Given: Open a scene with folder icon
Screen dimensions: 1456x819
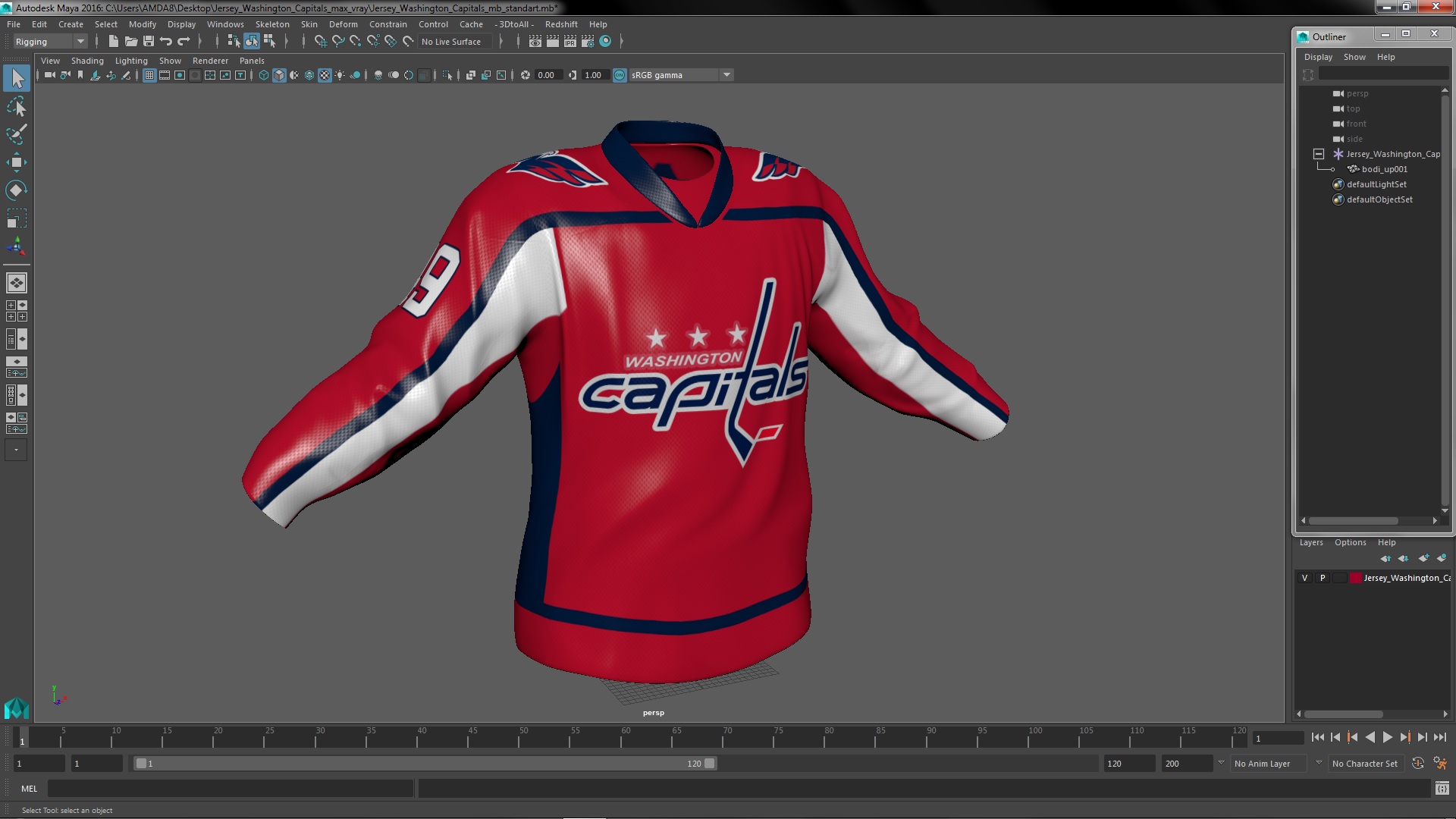Looking at the screenshot, I should [x=131, y=42].
